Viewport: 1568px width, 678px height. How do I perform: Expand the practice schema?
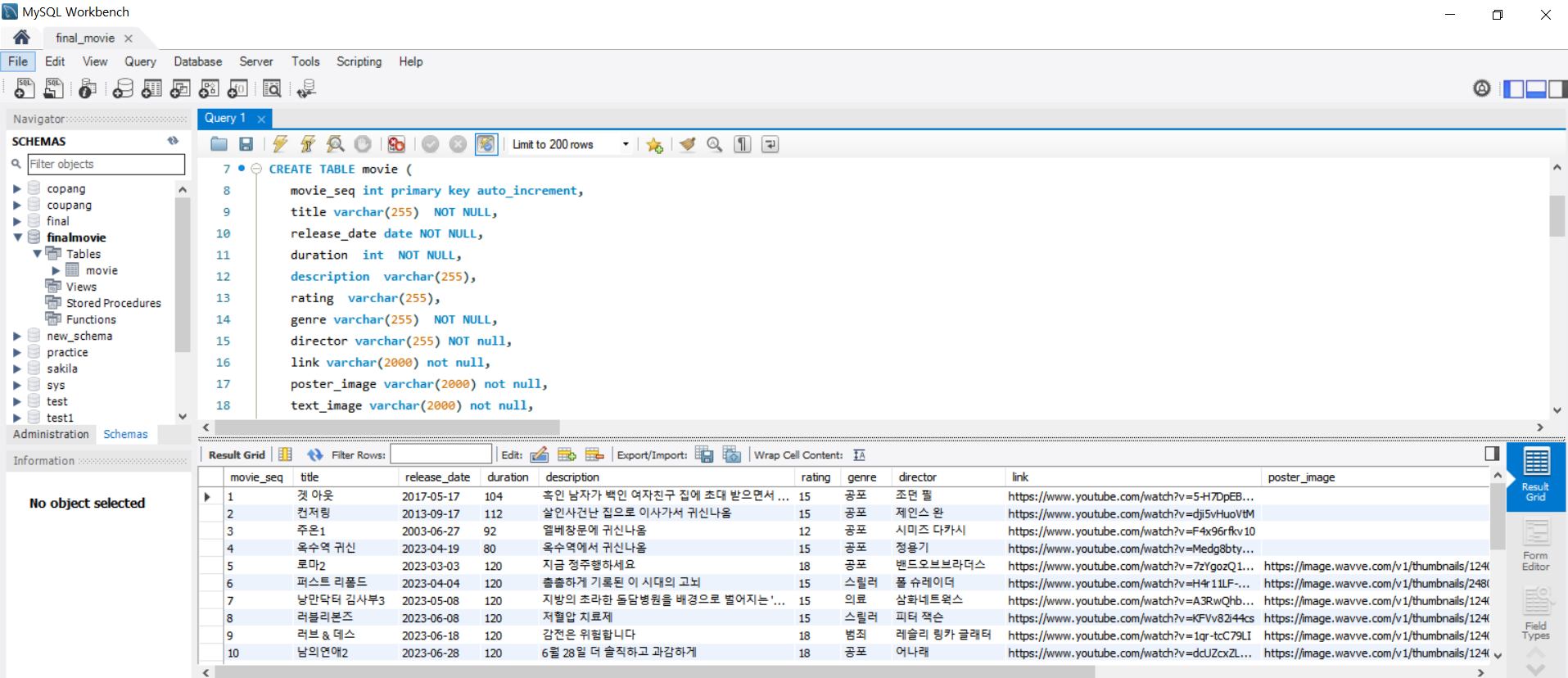[x=16, y=352]
